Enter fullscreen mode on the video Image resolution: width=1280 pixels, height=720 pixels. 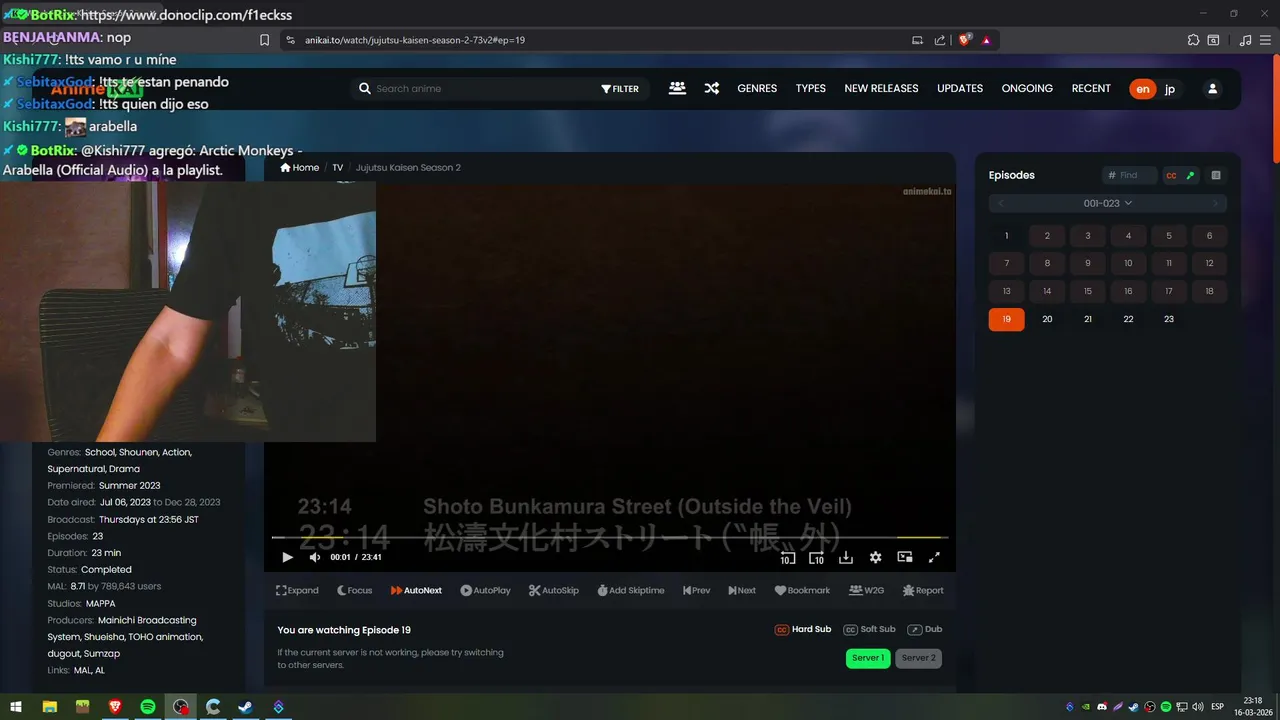935,557
